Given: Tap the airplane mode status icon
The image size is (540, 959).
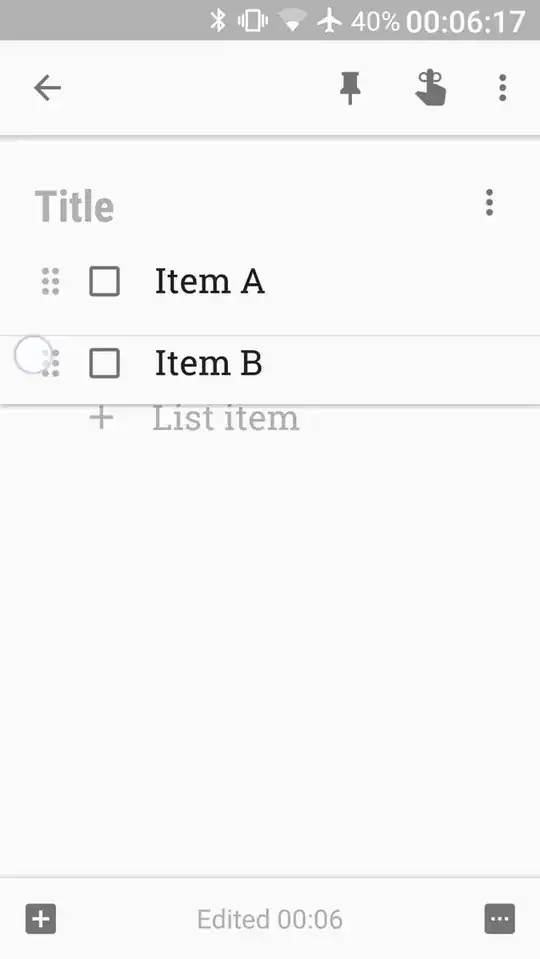Looking at the screenshot, I should 329,21.
